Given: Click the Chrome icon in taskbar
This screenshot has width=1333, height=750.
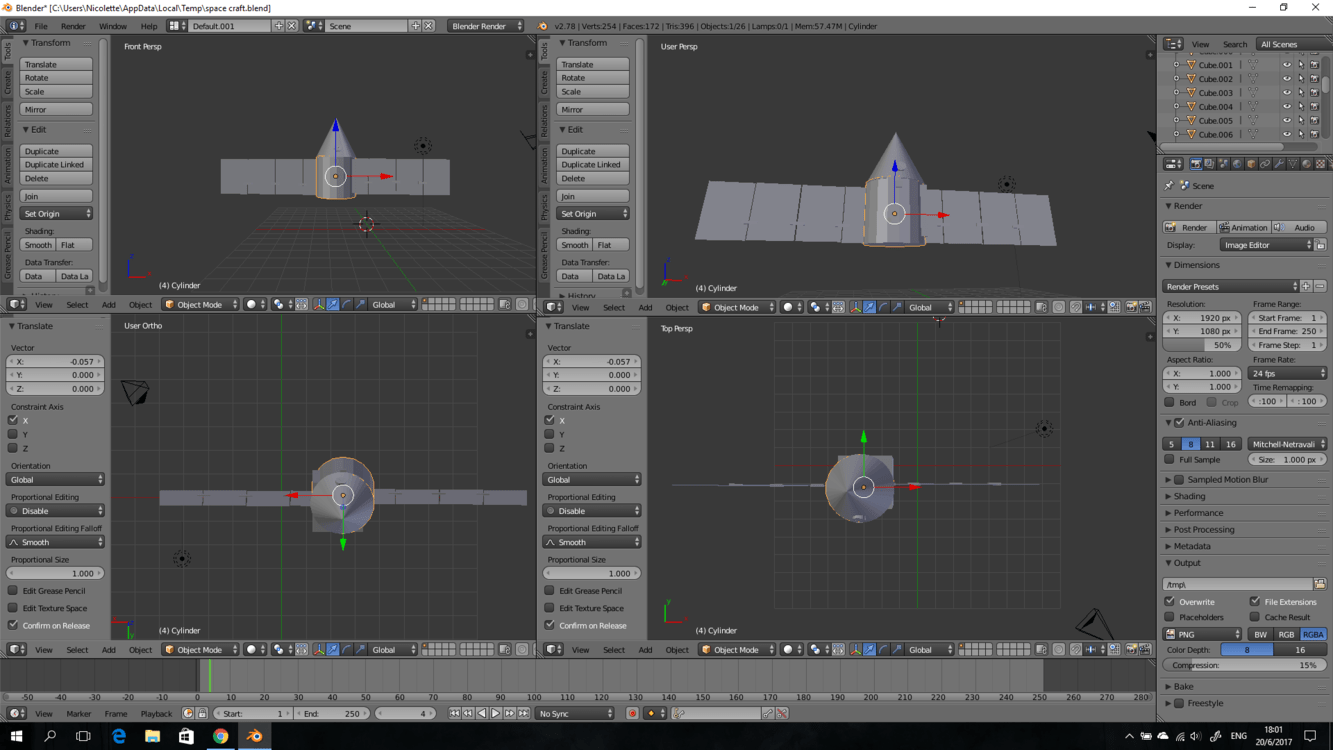Looking at the screenshot, I should tap(220, 737).
